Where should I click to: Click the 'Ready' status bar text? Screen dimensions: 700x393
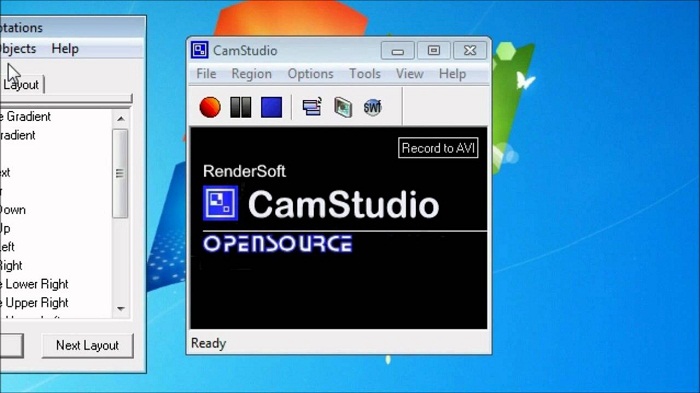coord(208,343)
